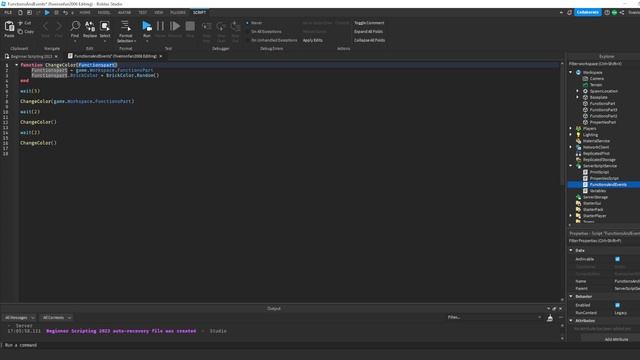Select the FunctionsPart item in Explorer
640x360 pixels.
coord(602,104)
